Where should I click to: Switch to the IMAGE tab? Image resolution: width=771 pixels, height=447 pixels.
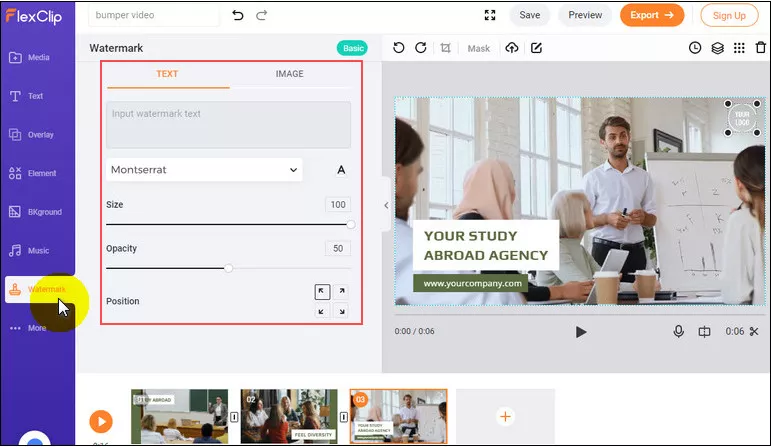[x=290, y=74]
